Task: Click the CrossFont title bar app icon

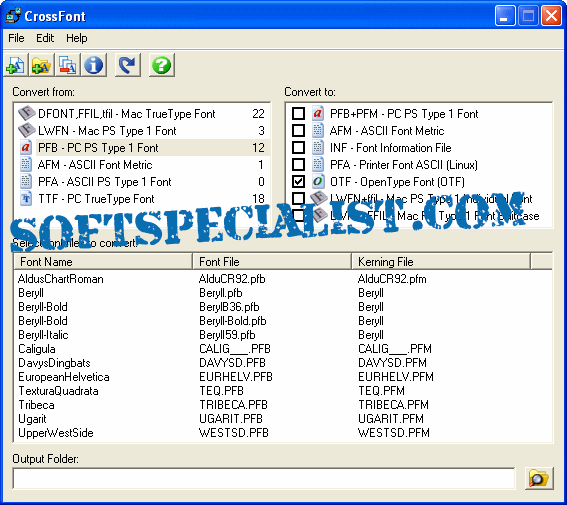Action: 13,16
